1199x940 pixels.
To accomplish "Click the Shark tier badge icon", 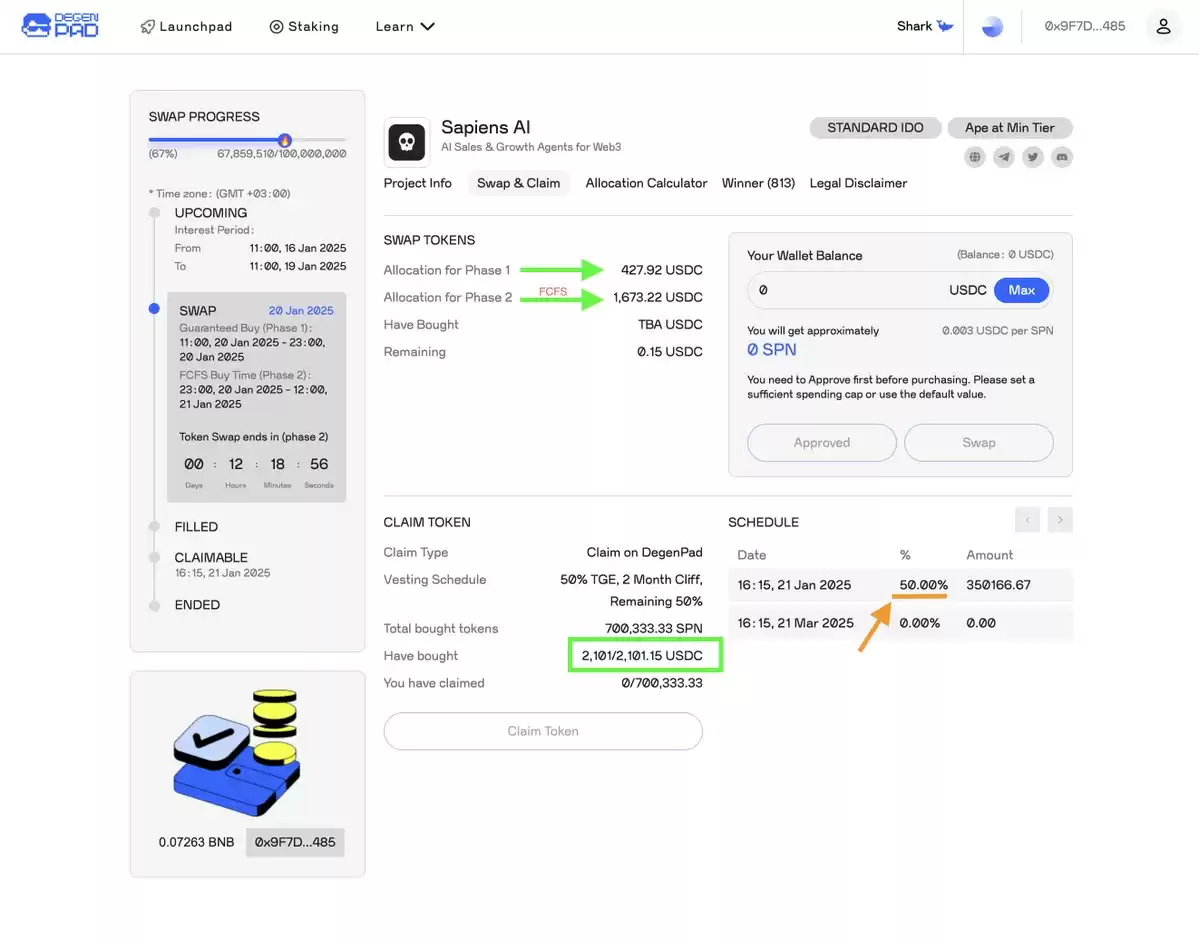I will tap(945, 26).
